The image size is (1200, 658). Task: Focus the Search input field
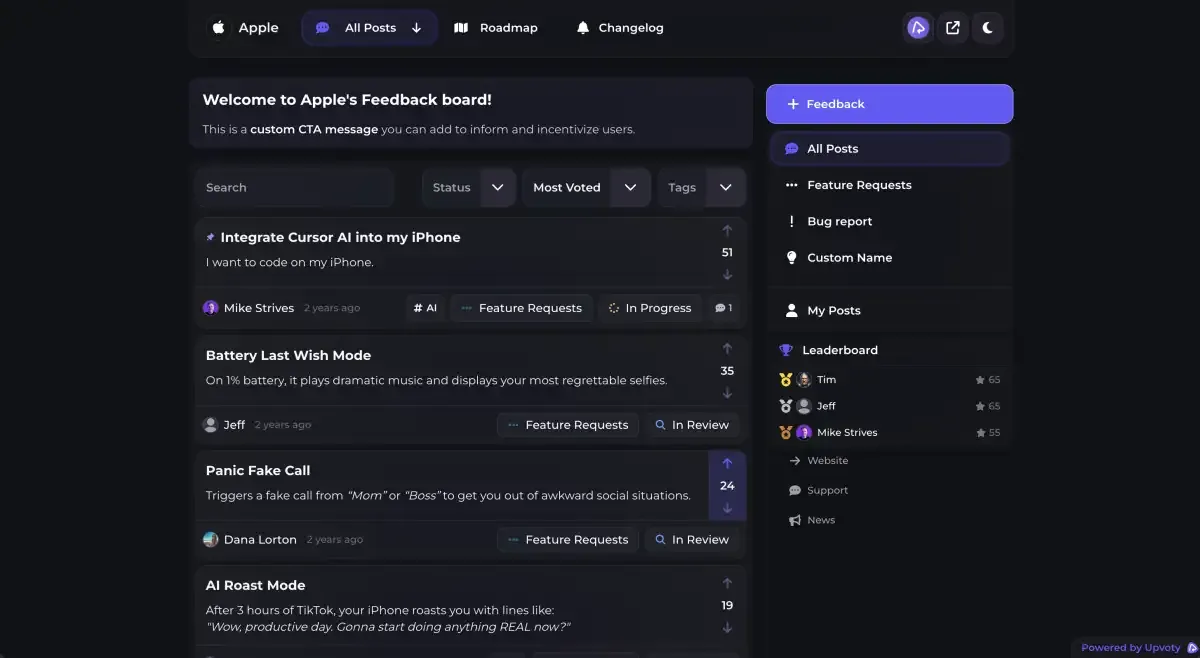coord(294,188)
